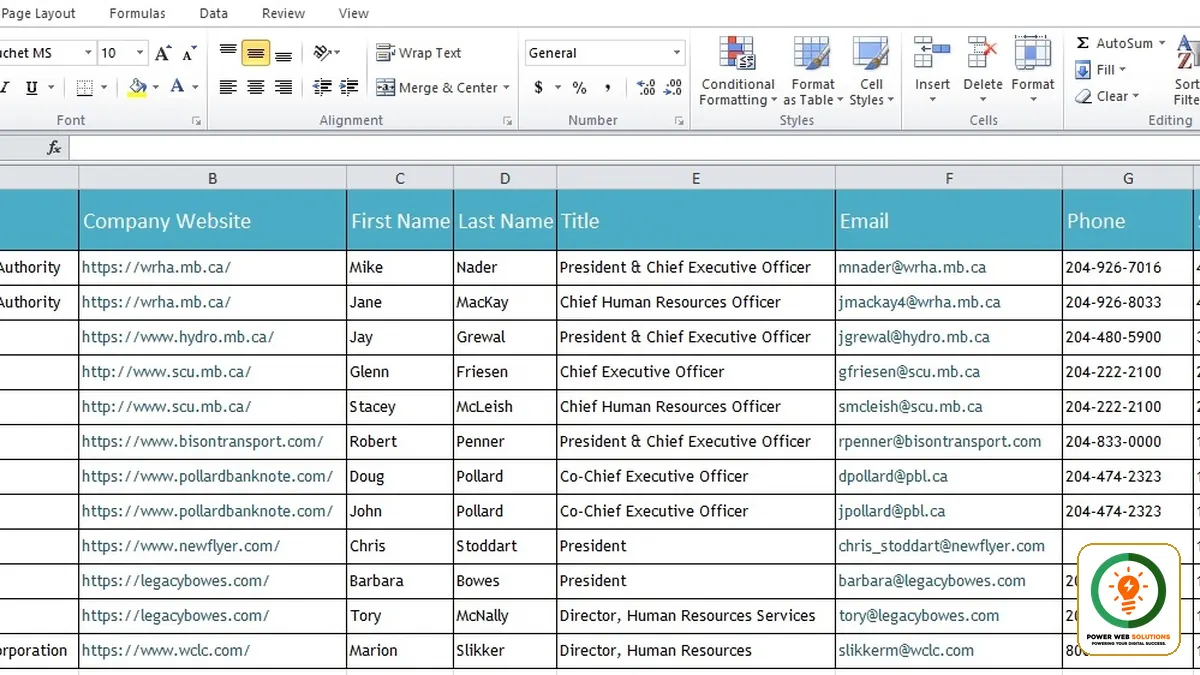This screenshot has height=675, width=1200.
Task: Switch to Page Layout tab
Action: 38,14
